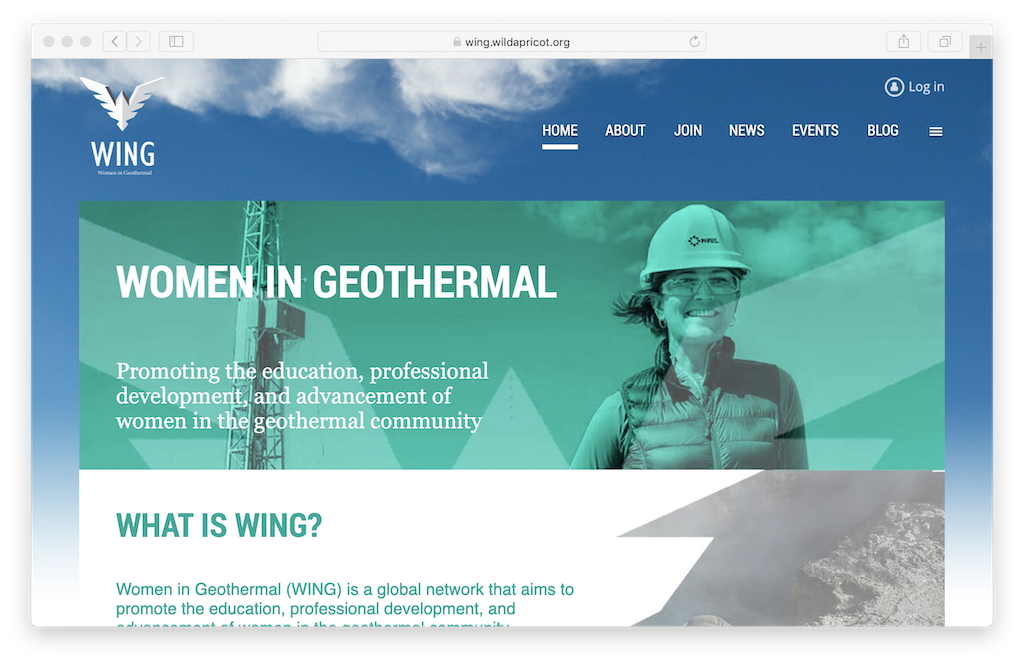
Task: Open the ABOUT menu item
Action: point(625,130)
